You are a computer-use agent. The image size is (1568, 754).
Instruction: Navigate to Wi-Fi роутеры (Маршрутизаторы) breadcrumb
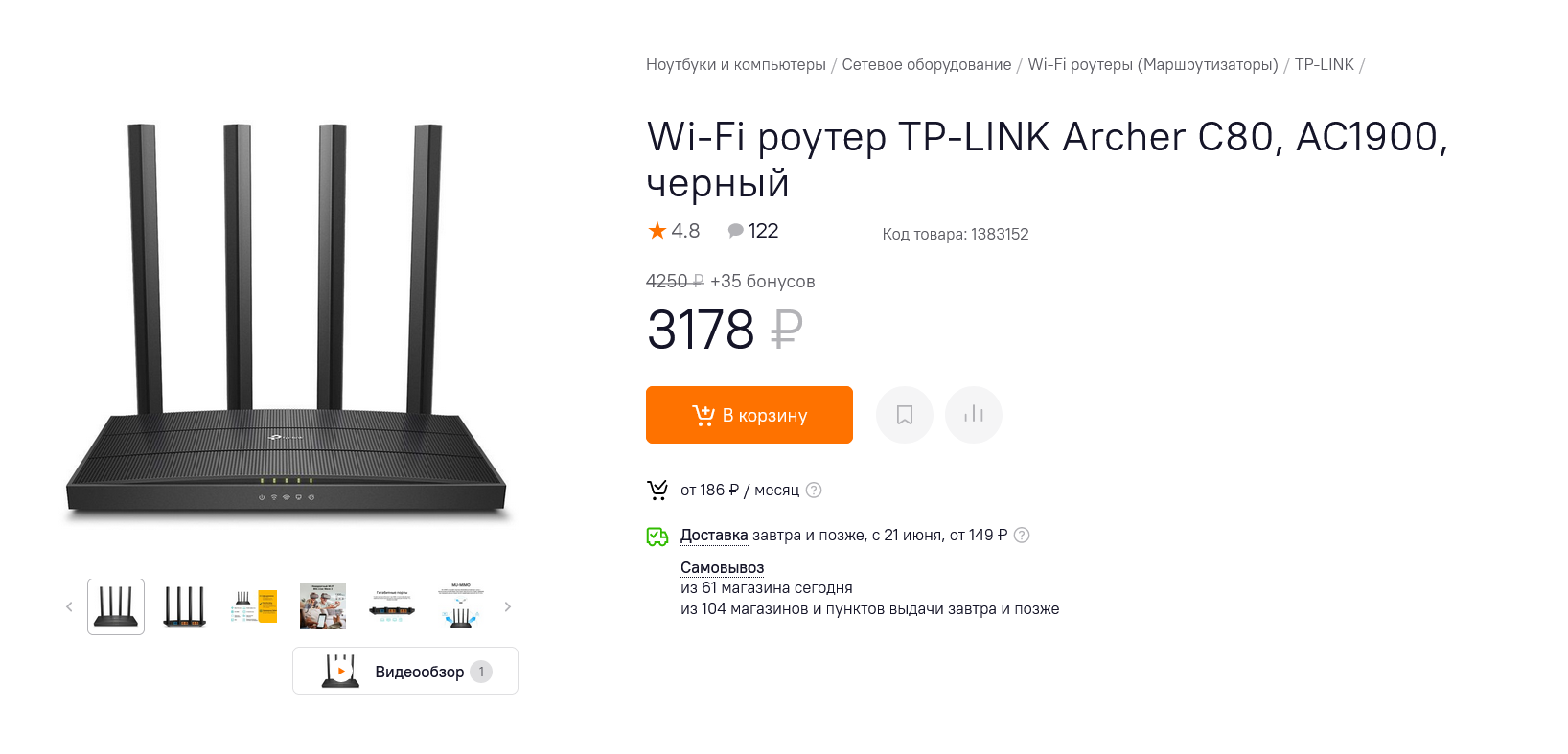click(1152, 65)
